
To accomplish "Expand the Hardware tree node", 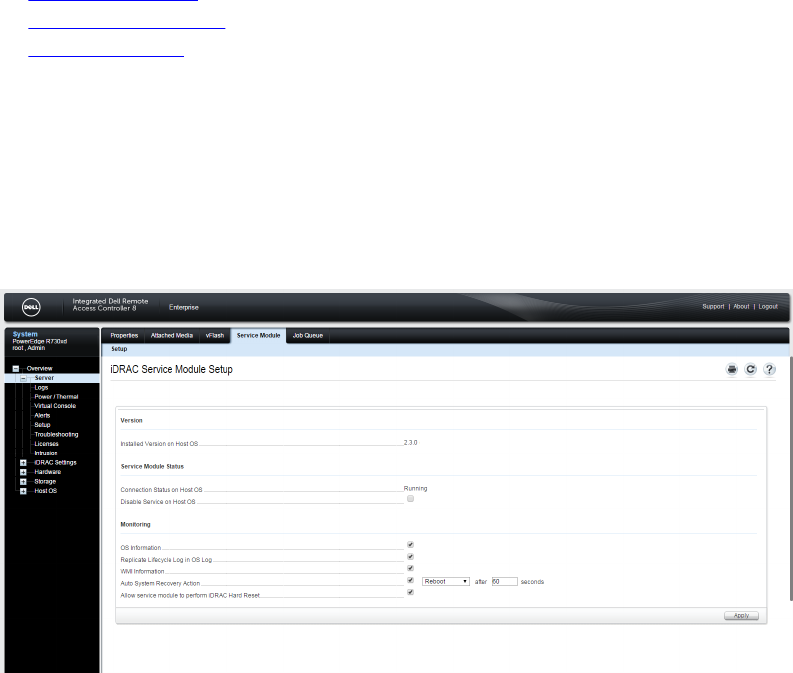I will point(23,472).
